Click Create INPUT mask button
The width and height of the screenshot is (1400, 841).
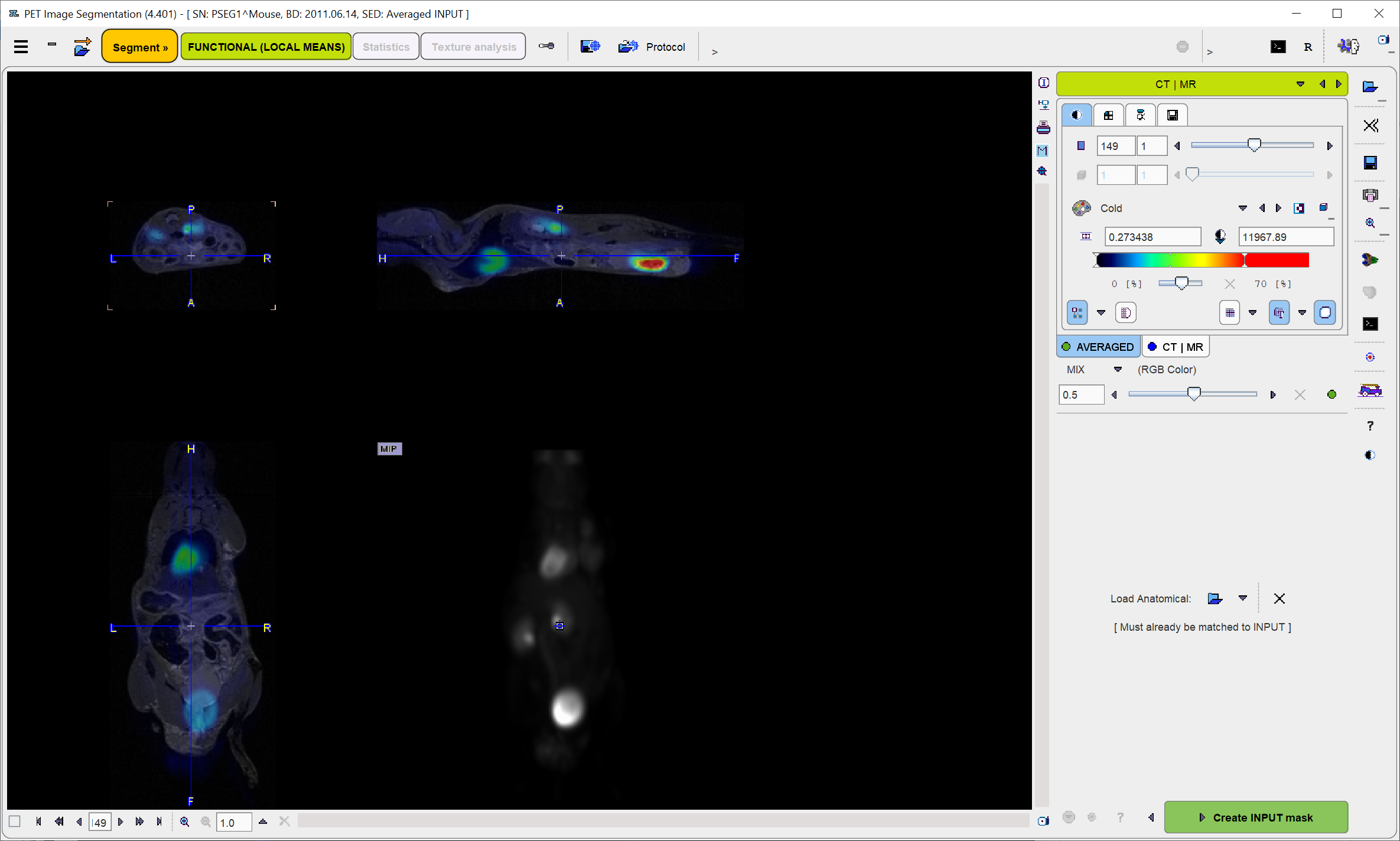[1256, 817]
